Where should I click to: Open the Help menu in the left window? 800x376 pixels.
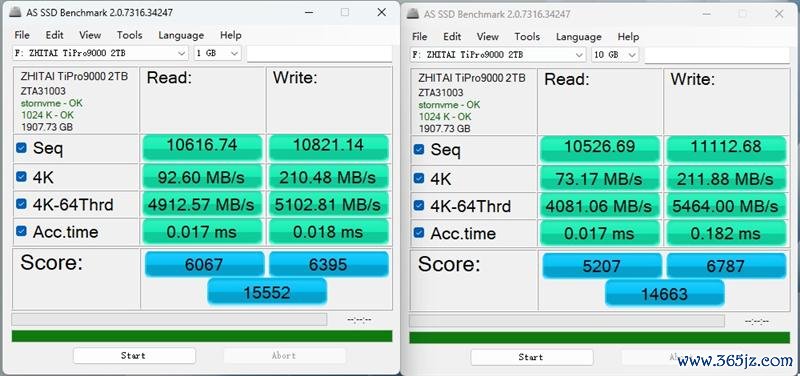(231, 35)
